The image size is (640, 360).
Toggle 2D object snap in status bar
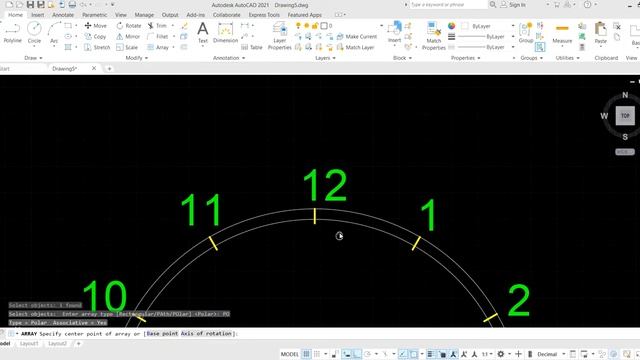(x=414, y=354)
